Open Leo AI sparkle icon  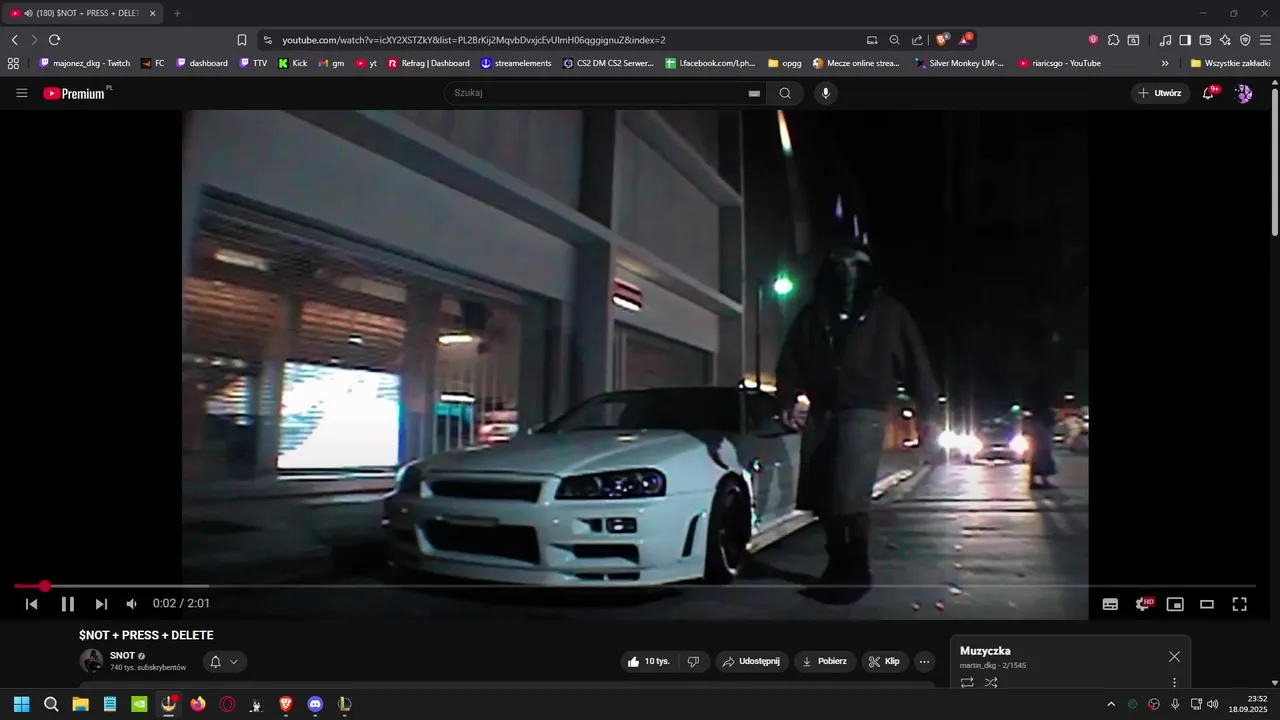(1225, 40)
